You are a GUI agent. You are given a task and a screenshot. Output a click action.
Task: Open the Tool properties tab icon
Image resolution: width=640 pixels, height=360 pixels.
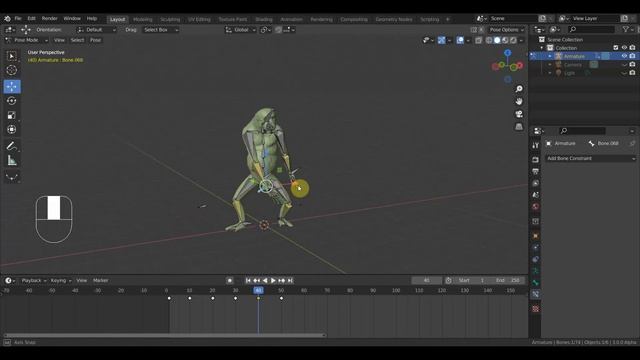[x=536, y=146]
